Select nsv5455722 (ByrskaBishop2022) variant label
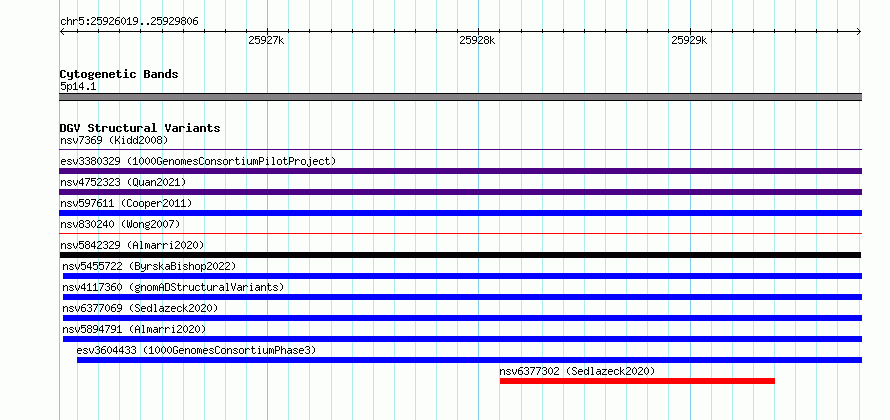 pyautogui.click(x=149, y=266)
